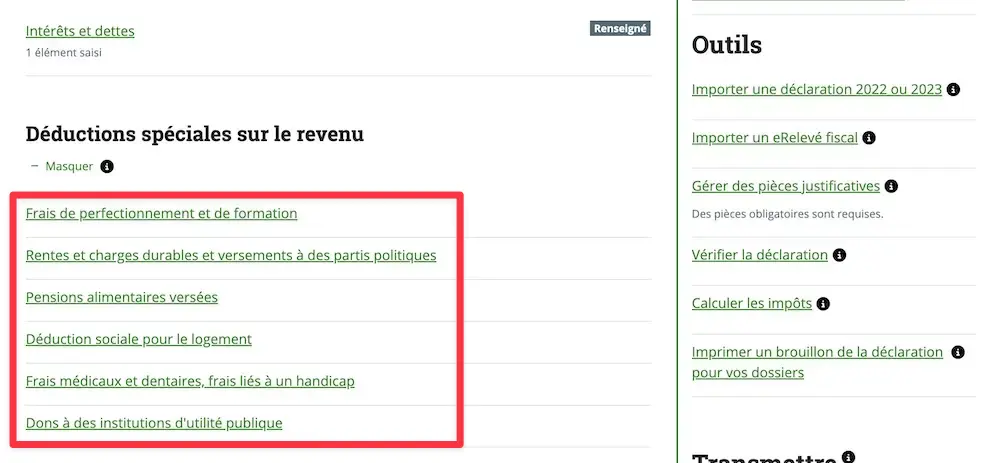Open Pensions alimentaires versées link
1000x463 pixels.
tap(121, 297)
